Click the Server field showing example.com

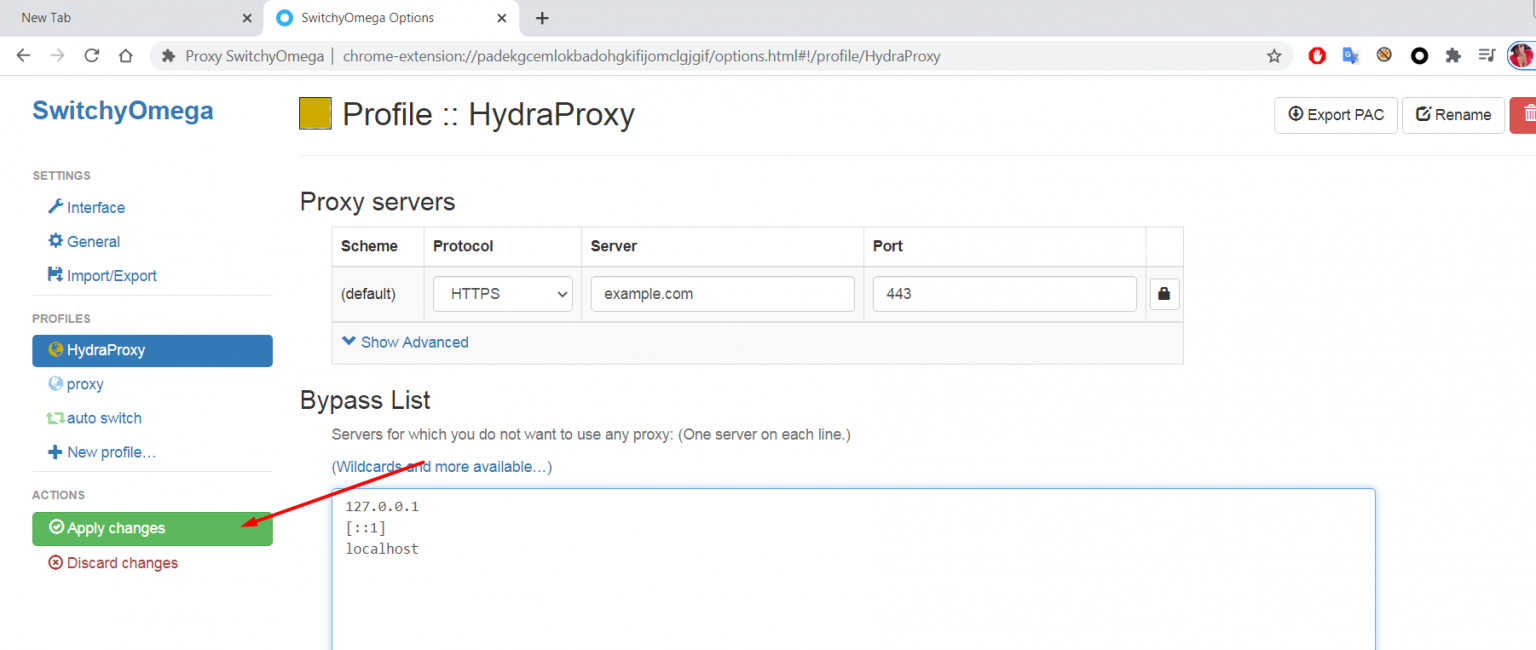(x=722, y=293)
